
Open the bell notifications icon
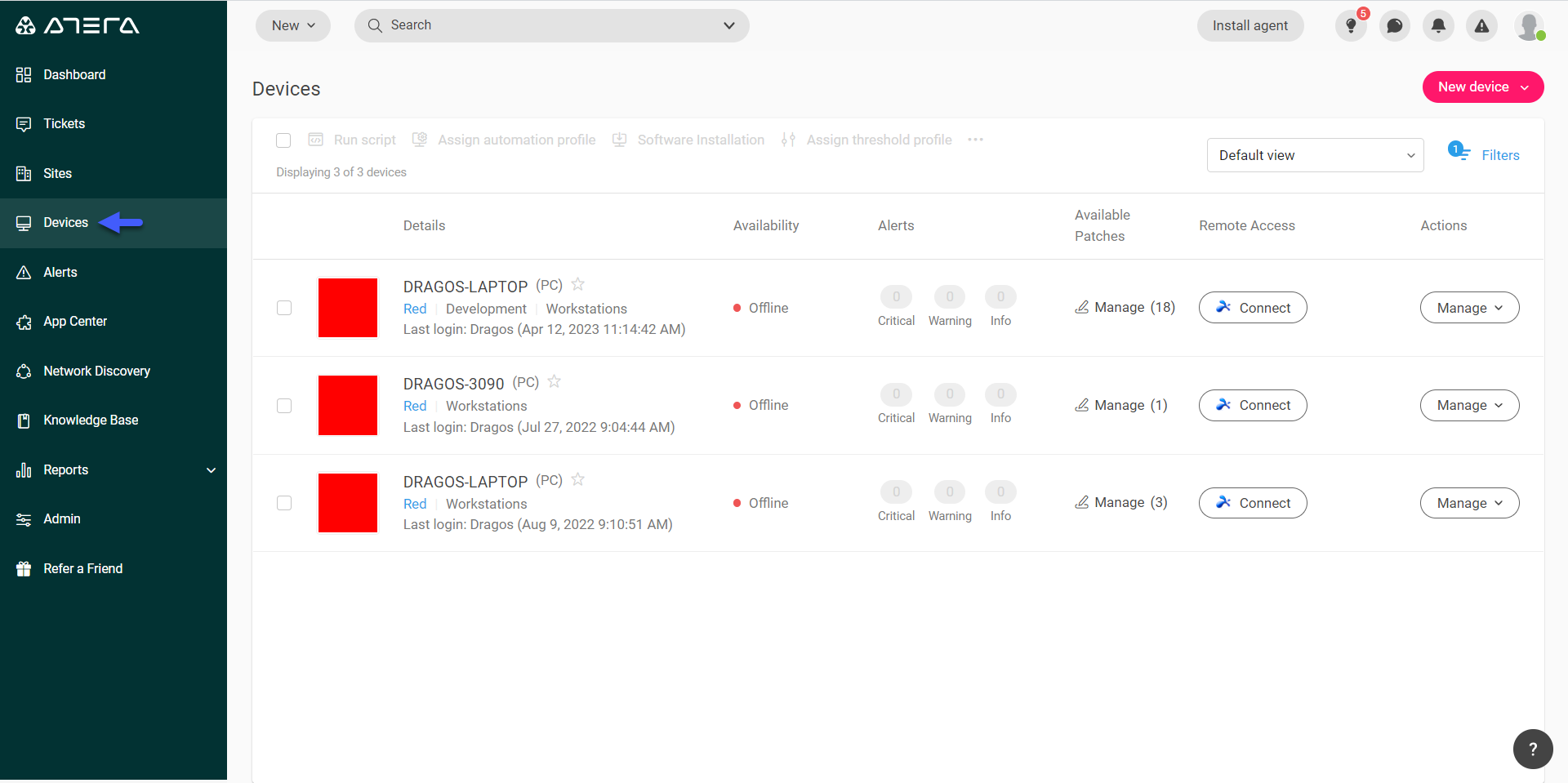pyautogui.click(x=1438, y=25)
